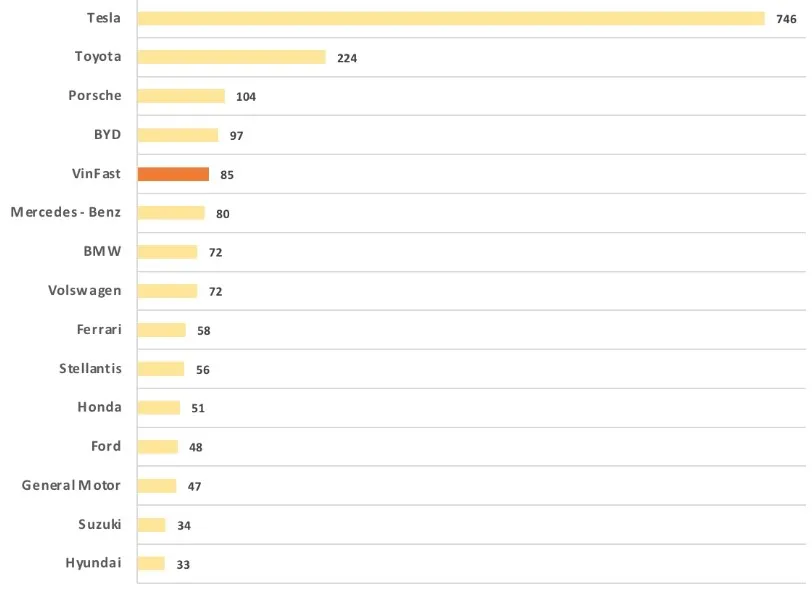Image resolution: width=812 pixels, height=595 pixels.
Task: Click the BMW bar
Action: coord(167,252)
